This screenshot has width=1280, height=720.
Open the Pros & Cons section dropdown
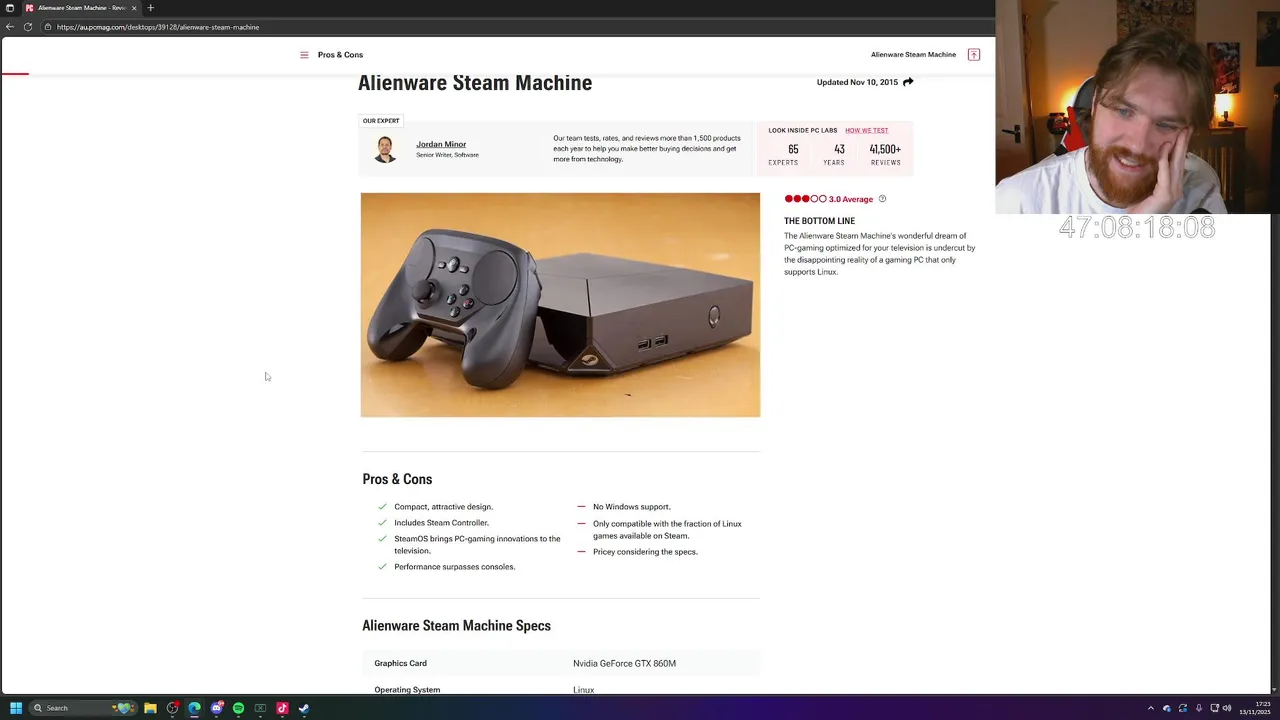340,55
